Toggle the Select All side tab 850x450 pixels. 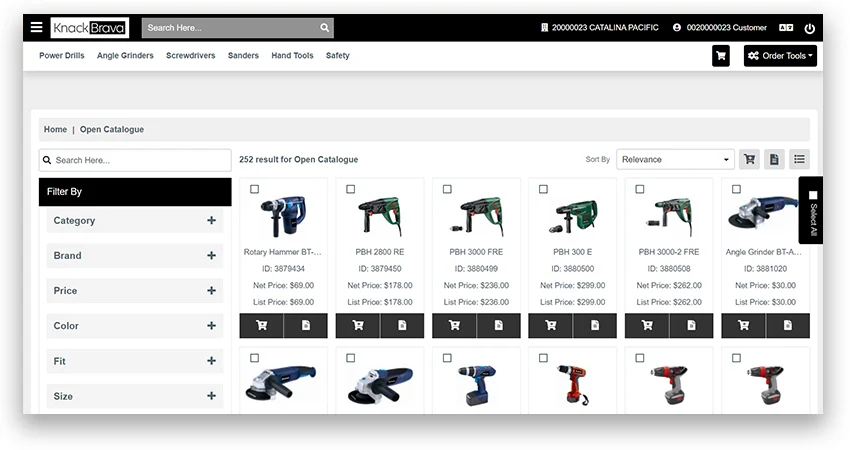point(812,210)
